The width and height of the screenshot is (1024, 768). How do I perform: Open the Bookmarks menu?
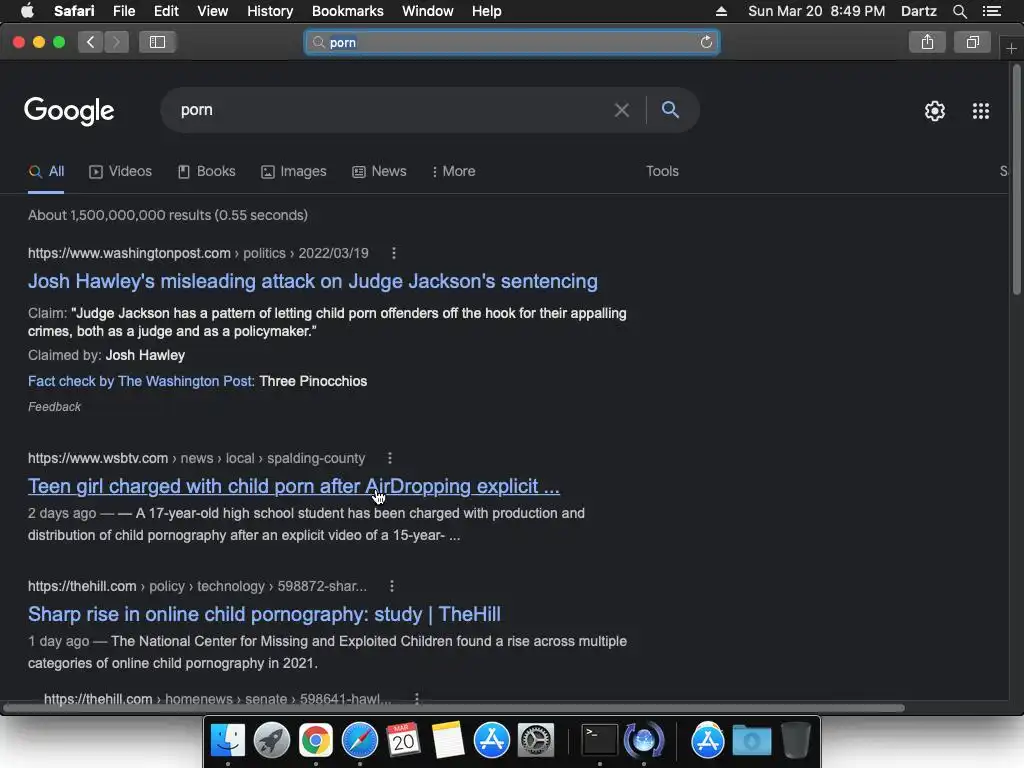[347, 11]
